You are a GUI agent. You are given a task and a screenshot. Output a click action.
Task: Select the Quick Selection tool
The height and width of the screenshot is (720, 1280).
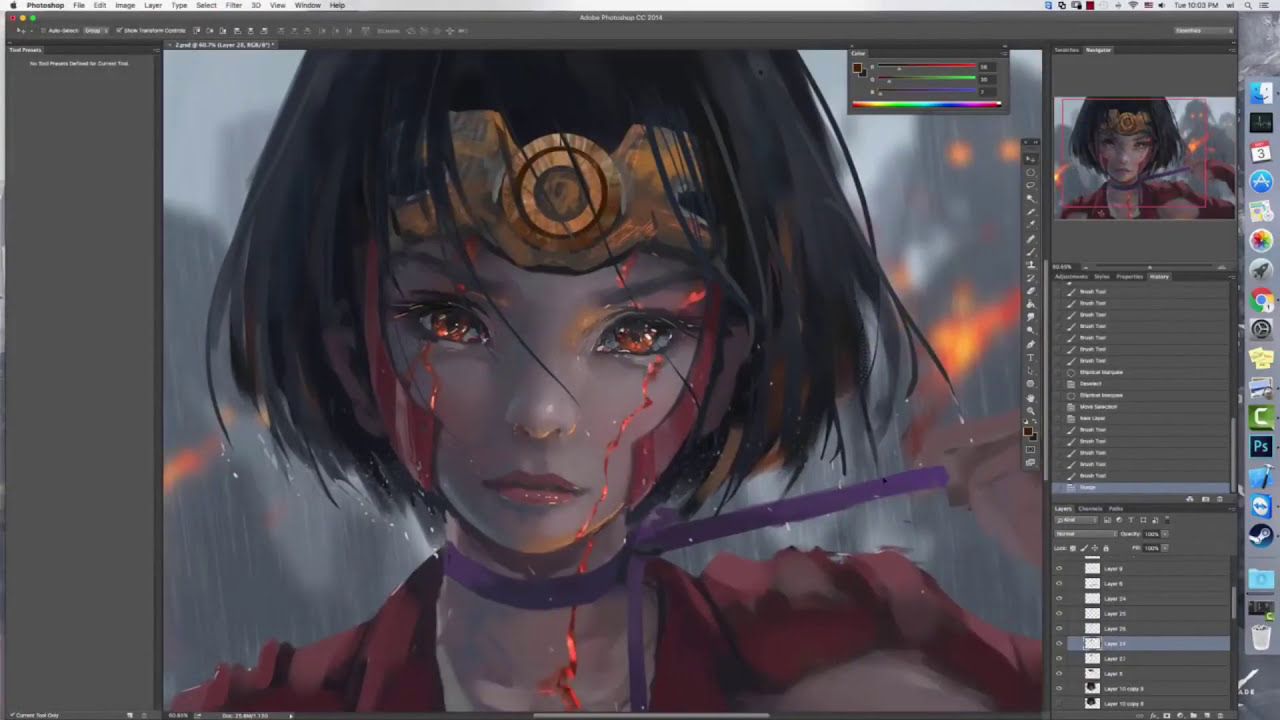pyautogui.click(x=1030, y=198)
